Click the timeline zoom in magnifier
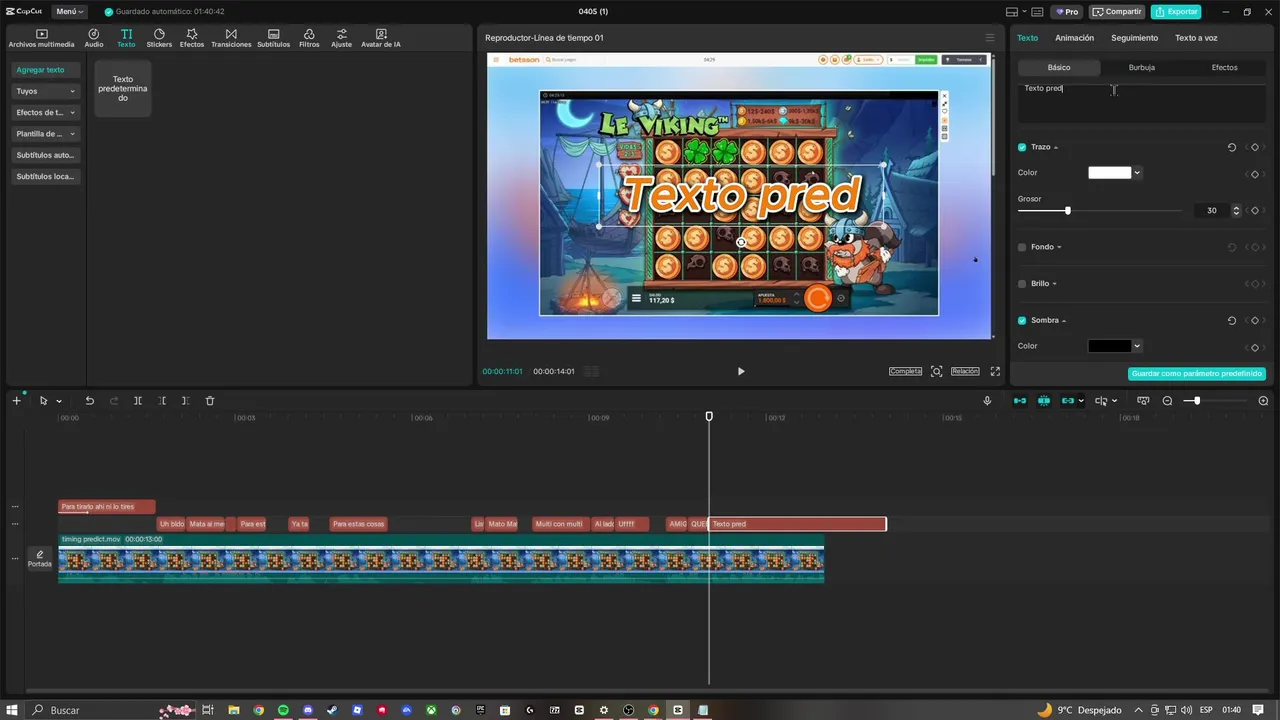The image size is (1280, 720). coord(1263,401)
